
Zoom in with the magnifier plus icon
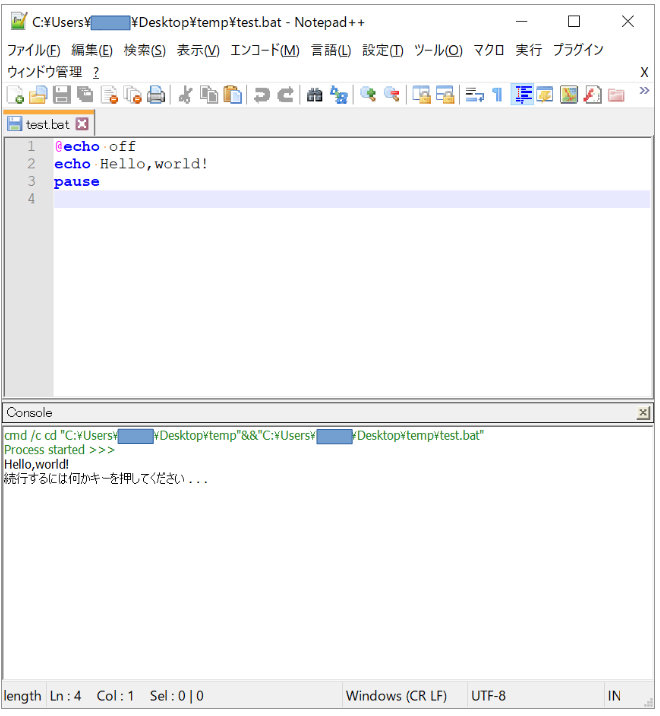[368, 95]
